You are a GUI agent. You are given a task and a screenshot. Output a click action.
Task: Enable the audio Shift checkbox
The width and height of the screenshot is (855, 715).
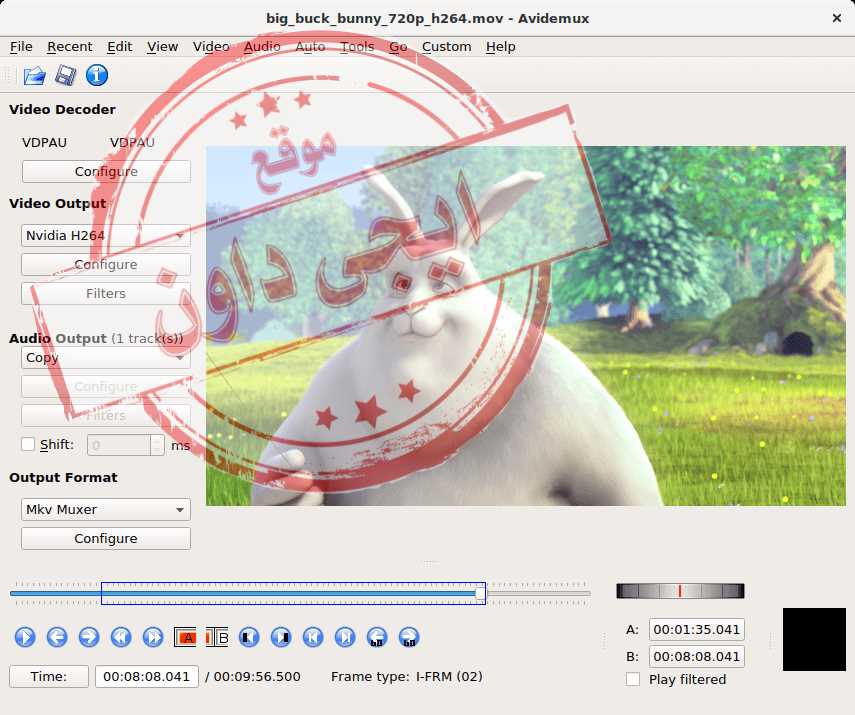click(x=28, y=444)
